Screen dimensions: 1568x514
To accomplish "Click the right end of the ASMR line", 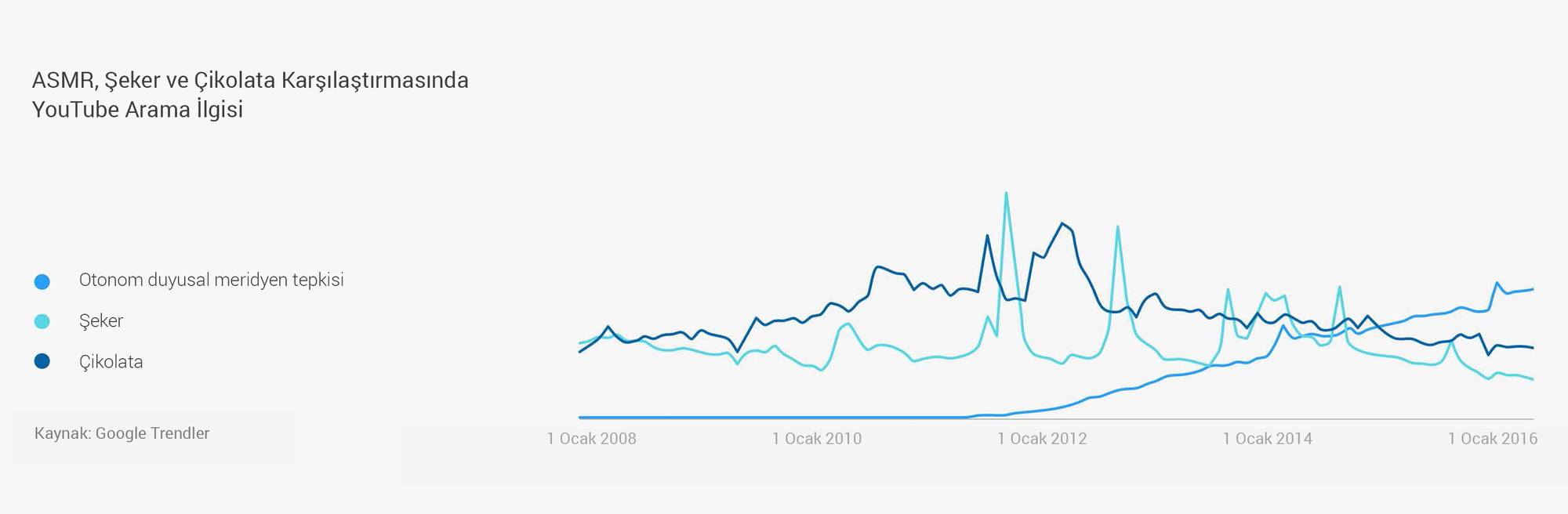I will point(1532,289).
